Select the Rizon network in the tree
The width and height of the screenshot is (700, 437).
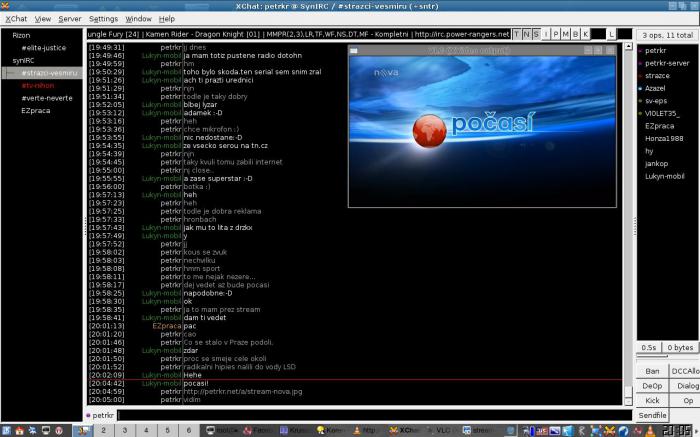[x=21, y=35]
